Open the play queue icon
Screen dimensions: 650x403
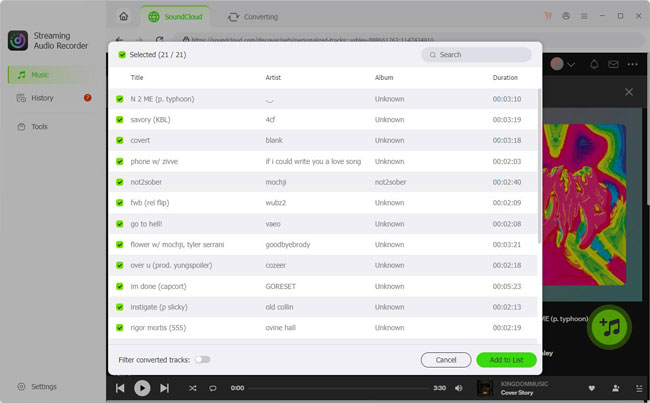coord(639,388)
